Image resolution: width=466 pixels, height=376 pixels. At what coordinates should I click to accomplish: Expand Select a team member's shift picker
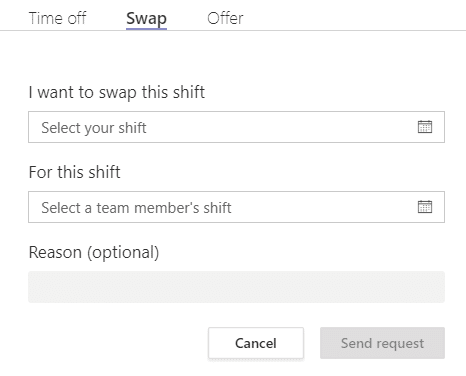coord(236,207)
